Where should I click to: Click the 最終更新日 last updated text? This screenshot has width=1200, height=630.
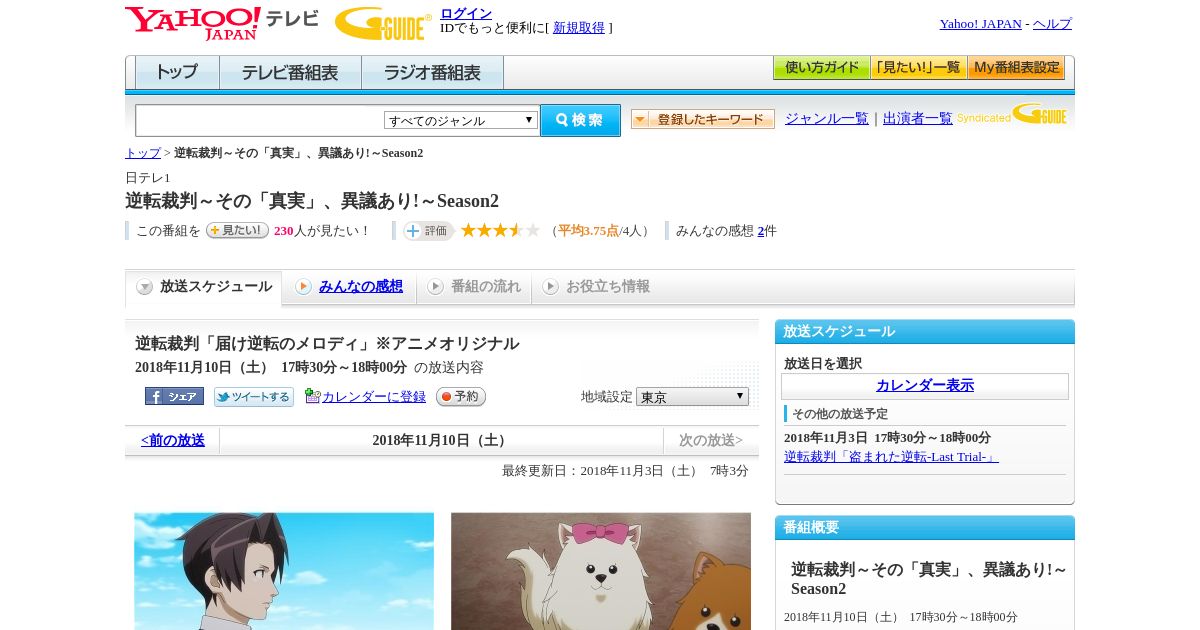tap(625, 471)
